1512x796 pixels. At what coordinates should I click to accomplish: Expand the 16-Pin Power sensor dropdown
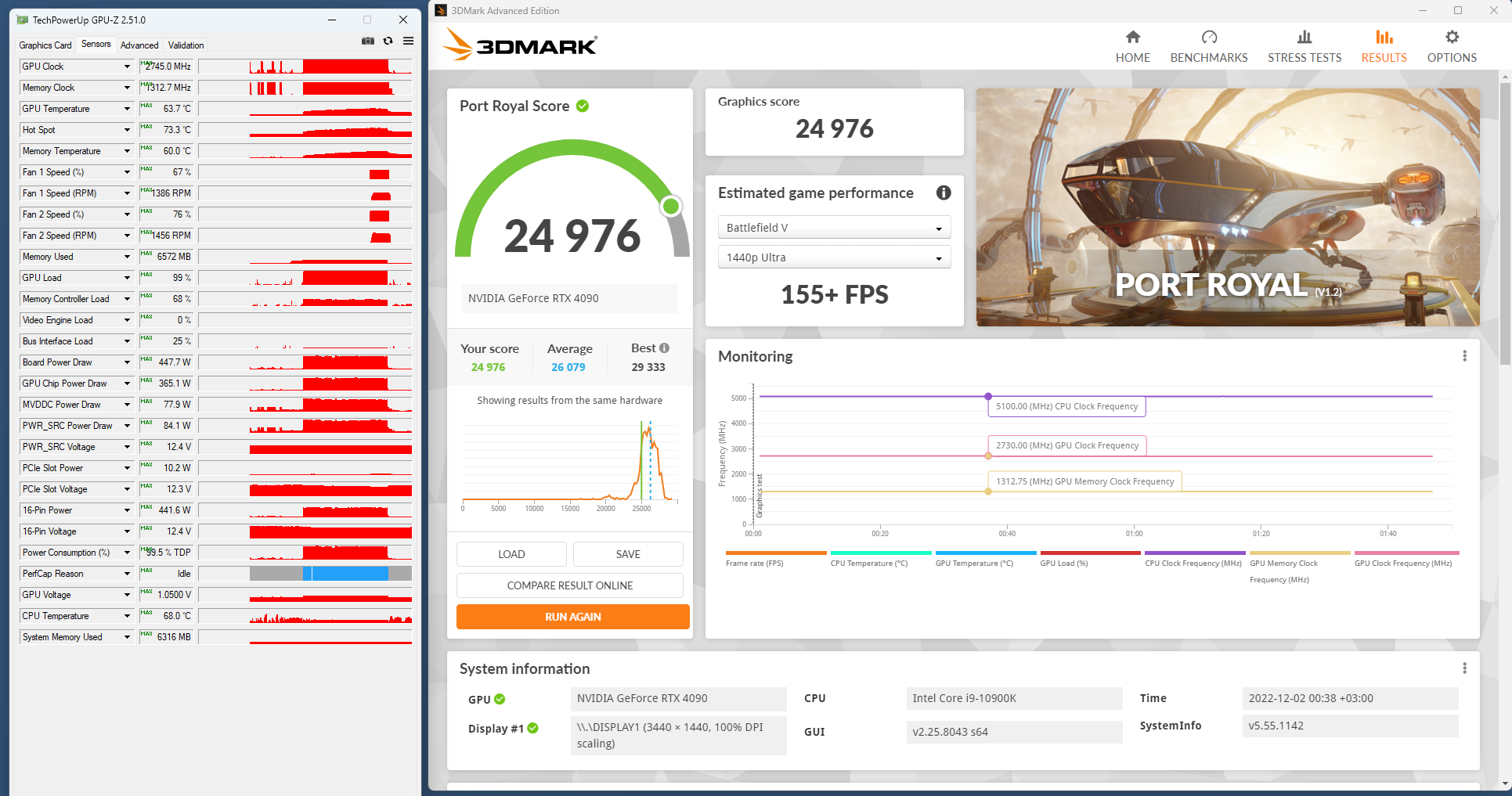pyautogui.click(x=127, y=510)
